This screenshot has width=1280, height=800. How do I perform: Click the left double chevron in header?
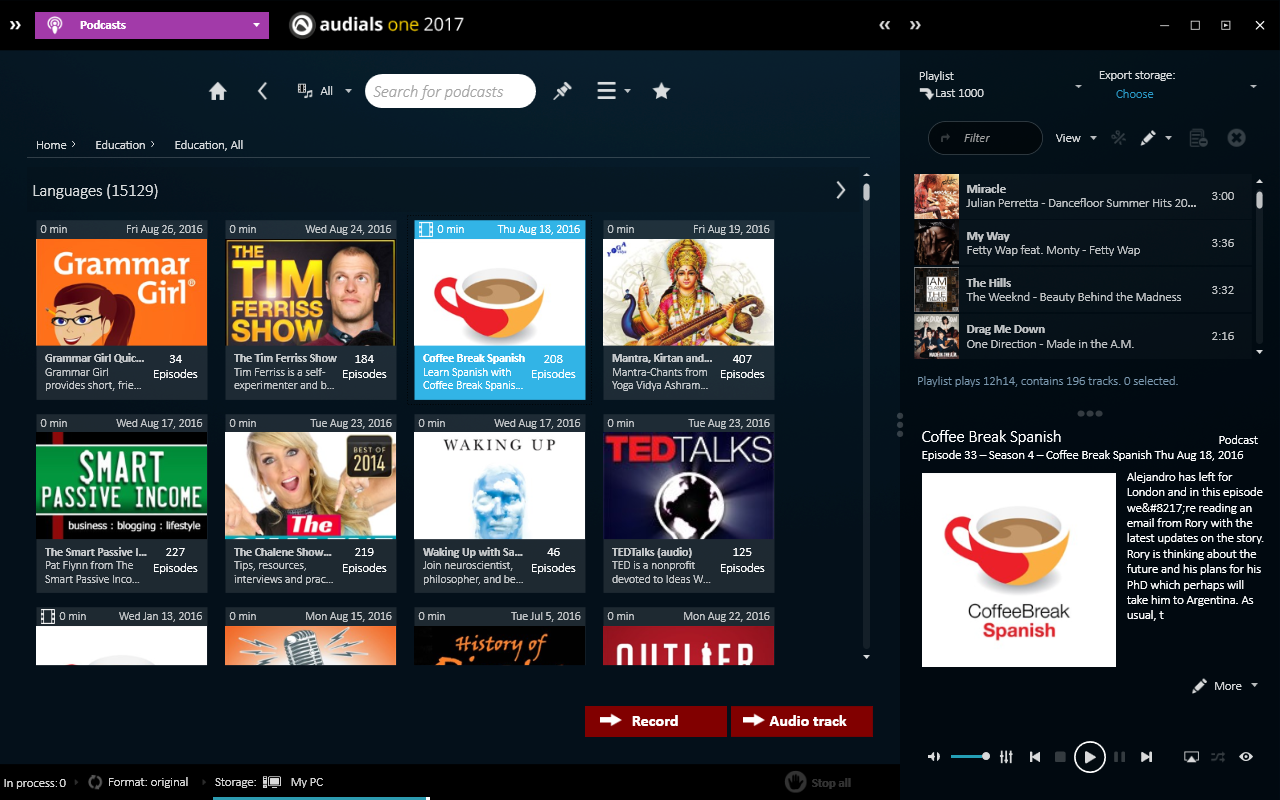pos(885,25)
